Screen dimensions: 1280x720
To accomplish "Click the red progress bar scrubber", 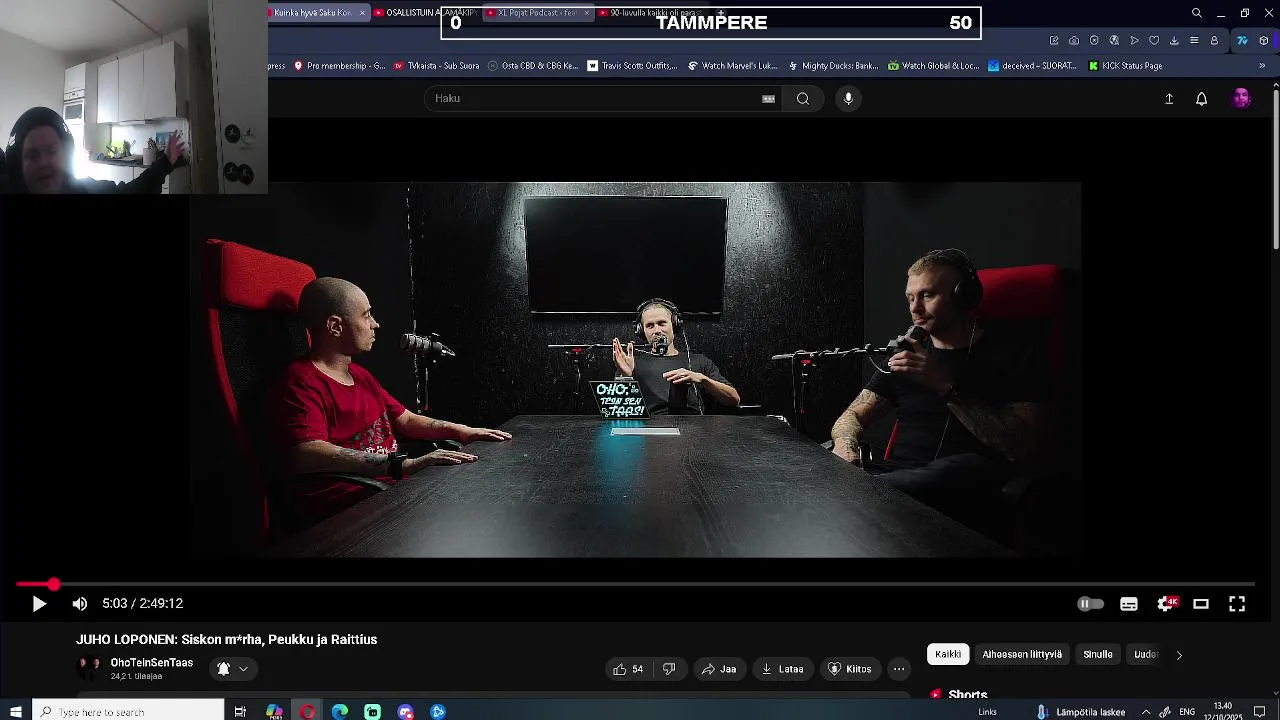I will coord(53,584).
